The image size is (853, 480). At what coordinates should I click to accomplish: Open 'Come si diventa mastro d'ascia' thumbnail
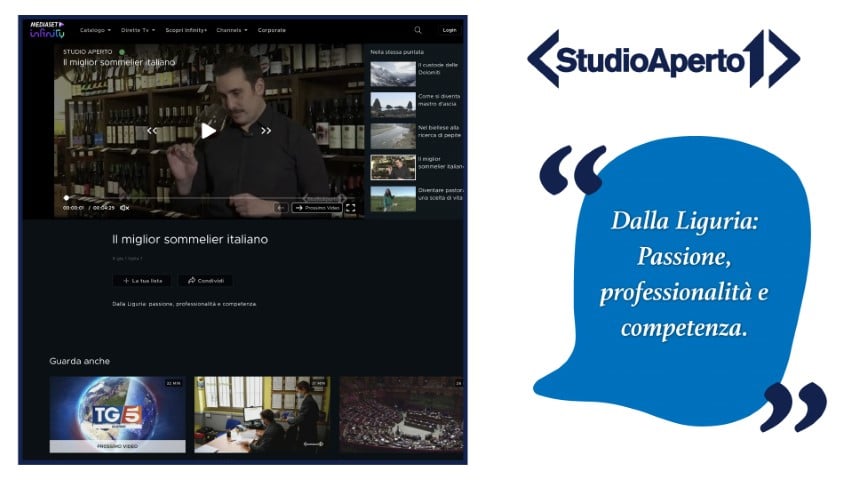point(393,105)
